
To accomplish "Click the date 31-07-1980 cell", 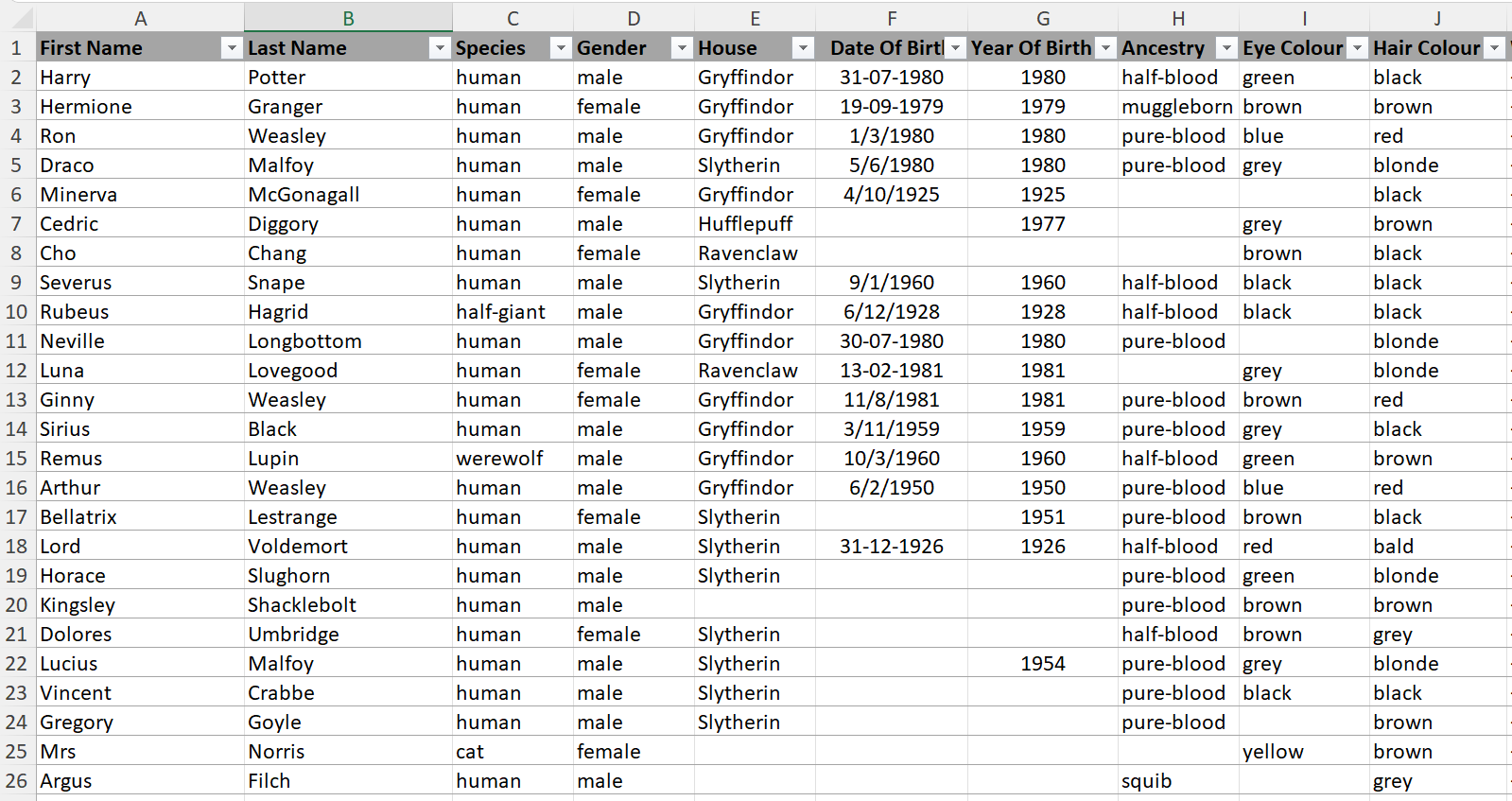I will point(892,78).
